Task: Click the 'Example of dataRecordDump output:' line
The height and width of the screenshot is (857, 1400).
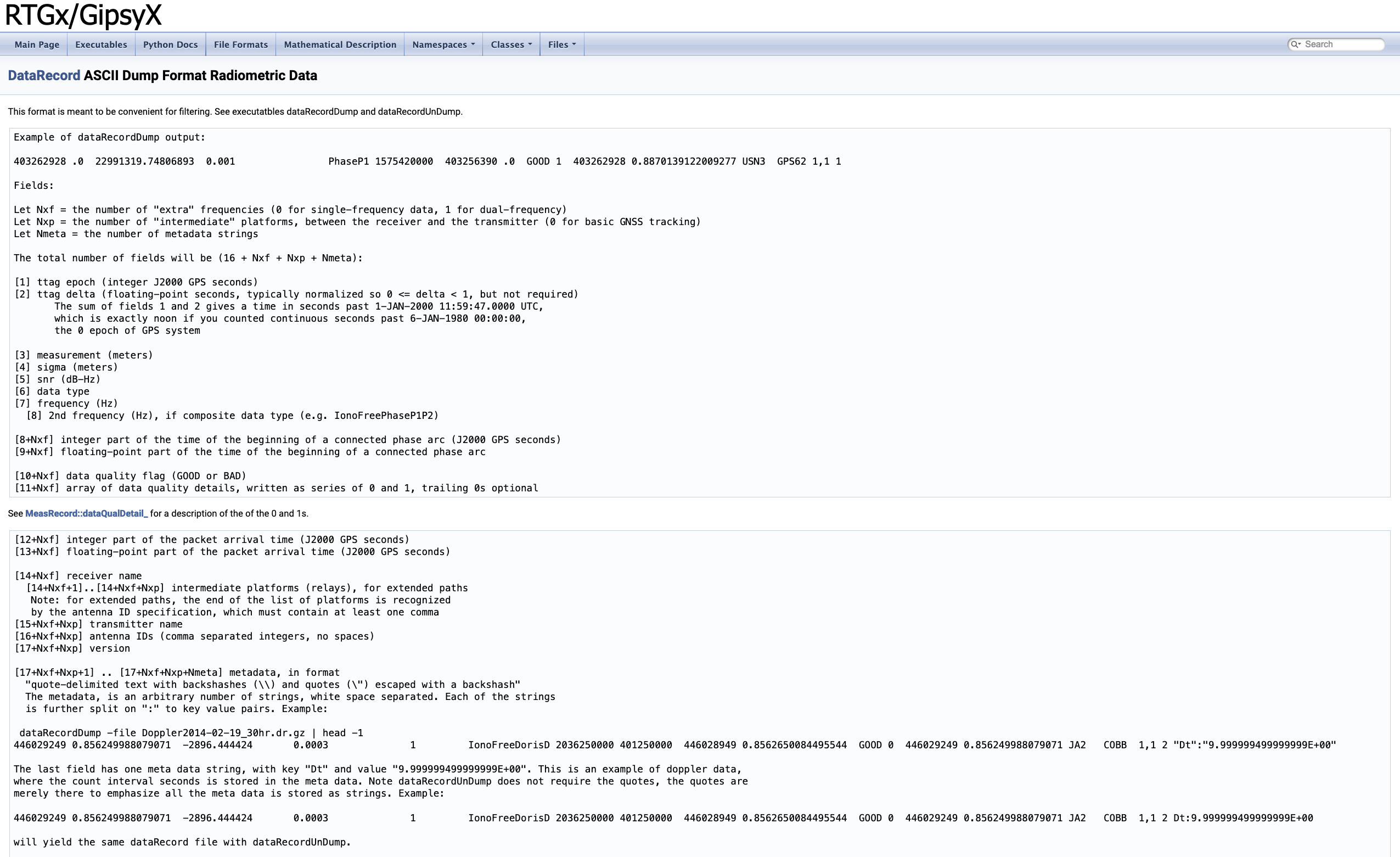Action: pos(109,137)
